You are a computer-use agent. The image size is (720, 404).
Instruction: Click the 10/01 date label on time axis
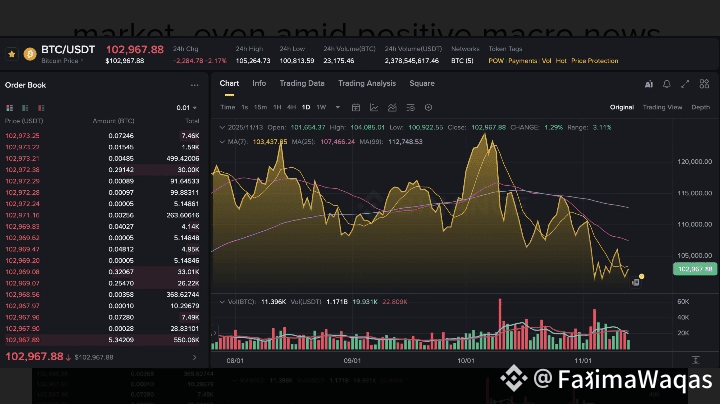point(466,361)
